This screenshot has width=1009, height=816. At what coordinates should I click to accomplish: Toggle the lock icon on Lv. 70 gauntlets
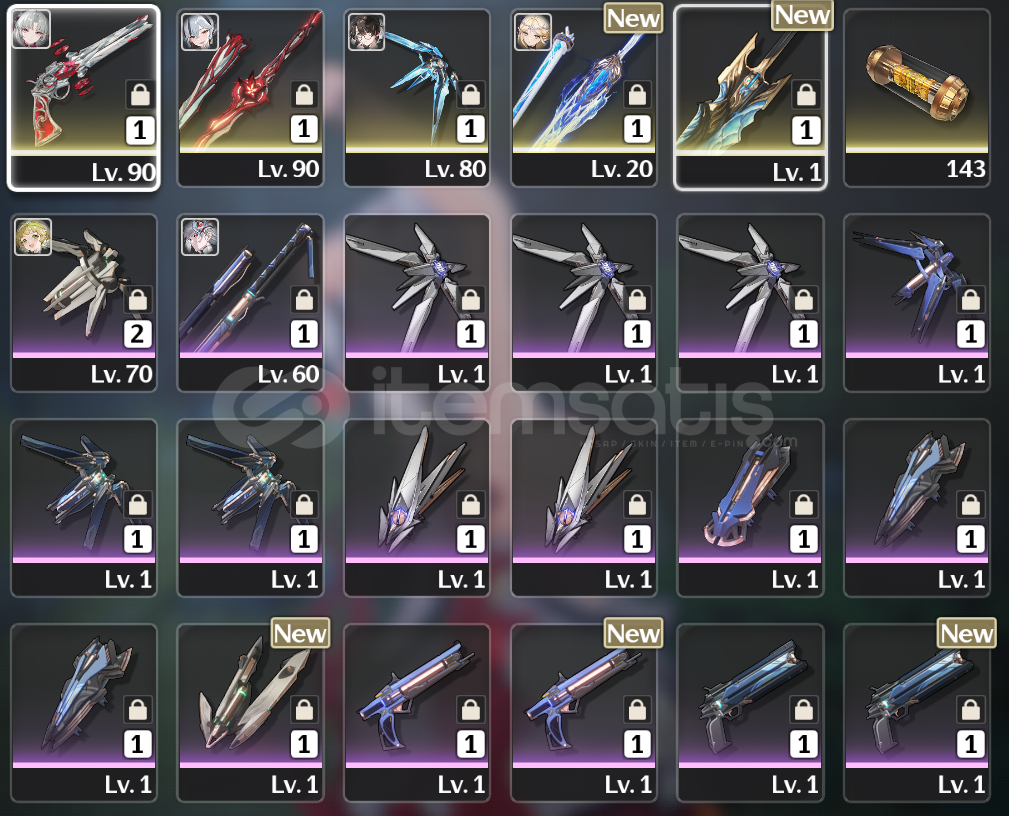click(x=138, y=300)
